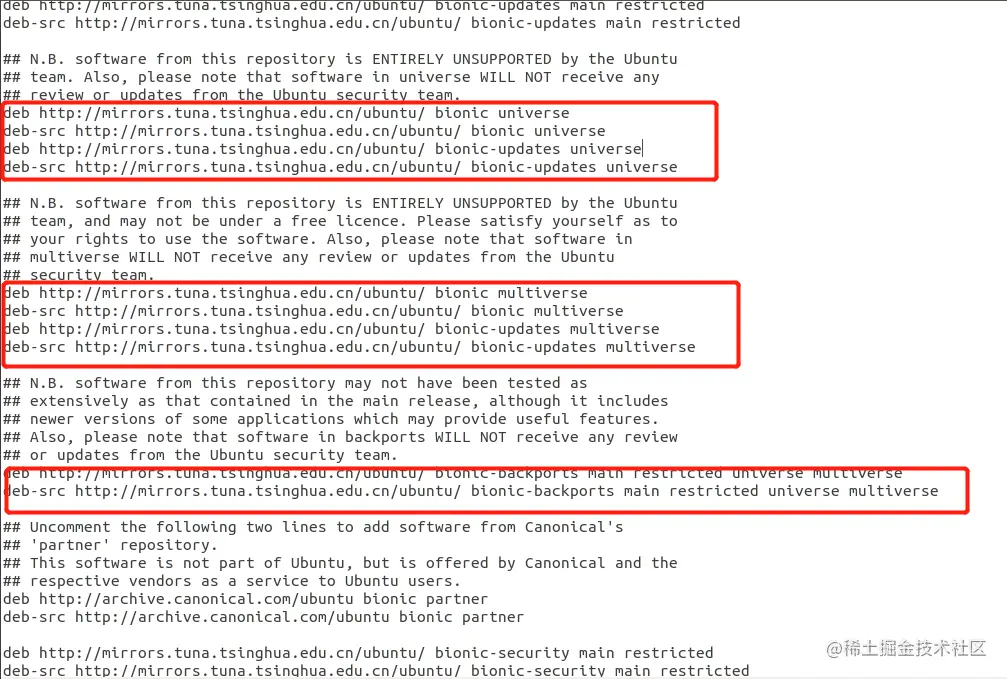
Task: Click the deb-src bionic-updates main restricted line
Action: (x=371, y=23)
